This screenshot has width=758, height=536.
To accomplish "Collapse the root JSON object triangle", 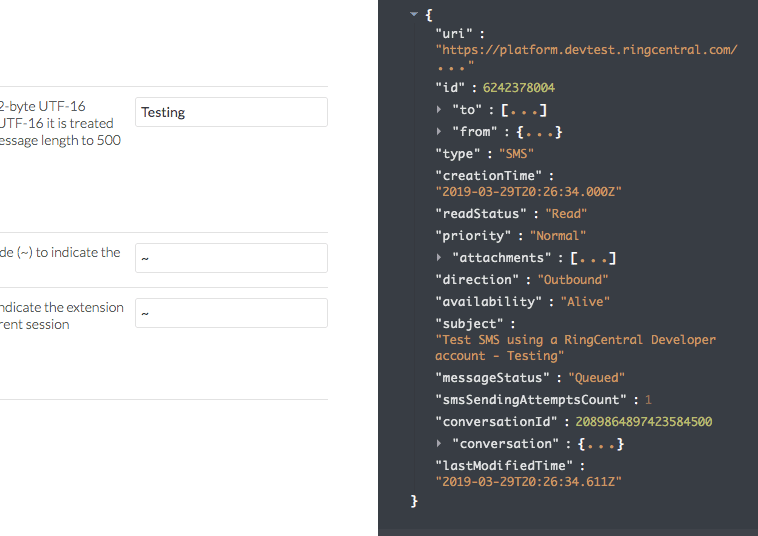I will [x=412, y=15].
